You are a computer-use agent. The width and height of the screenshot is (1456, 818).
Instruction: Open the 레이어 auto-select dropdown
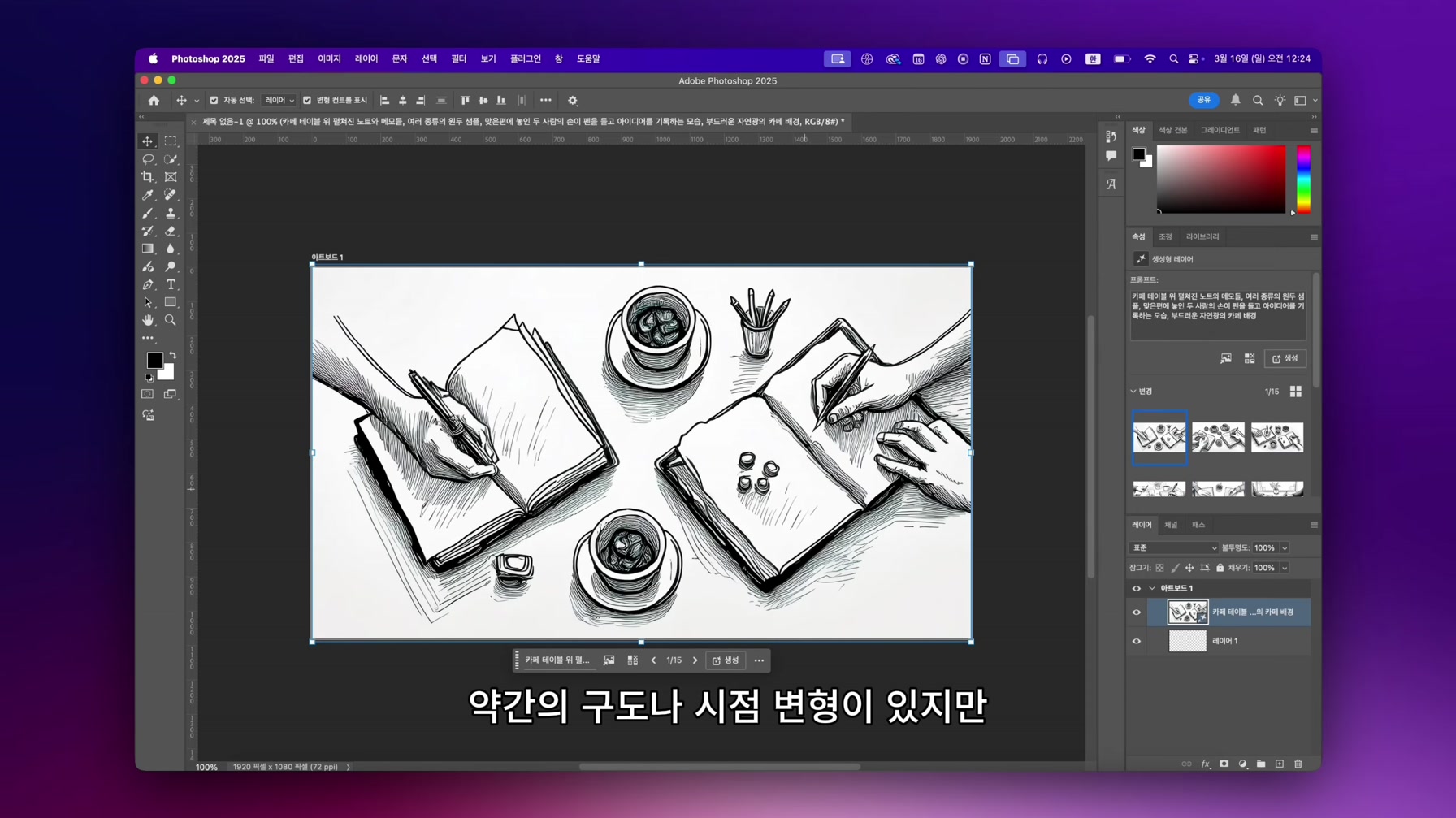279,101
